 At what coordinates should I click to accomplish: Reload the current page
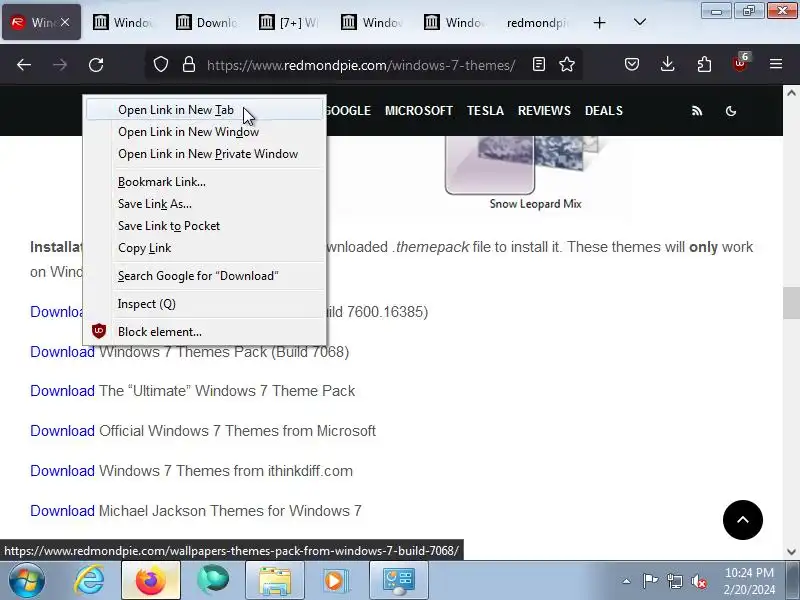pyautogui.click(x=96, y=65)
